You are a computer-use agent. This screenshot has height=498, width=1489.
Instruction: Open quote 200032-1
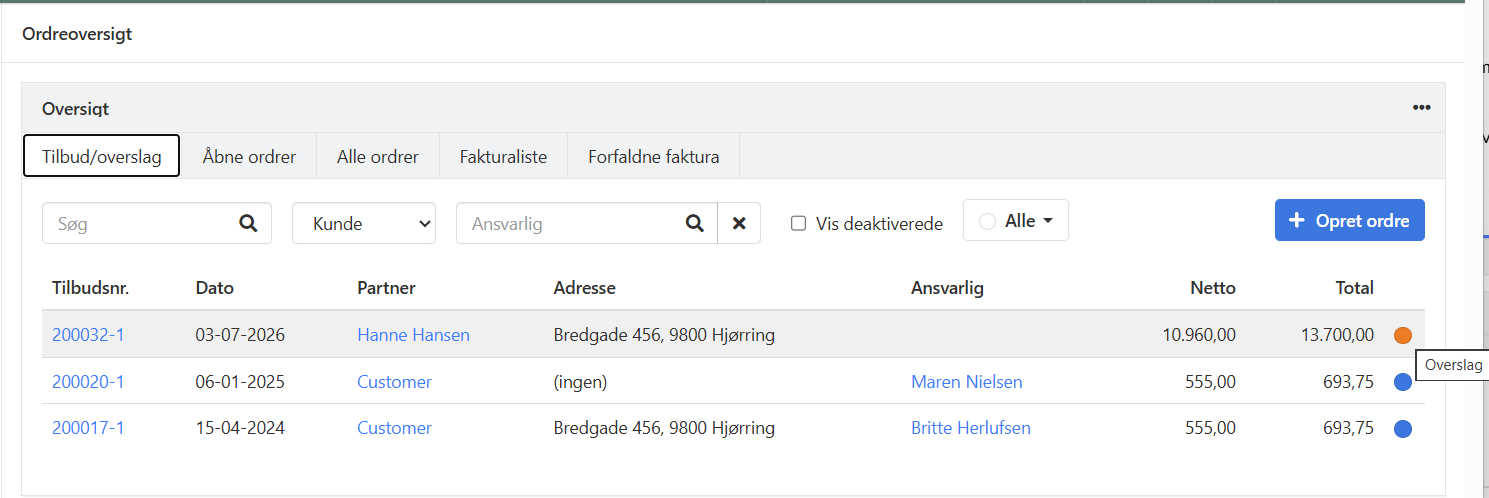(x=88, y=335)
